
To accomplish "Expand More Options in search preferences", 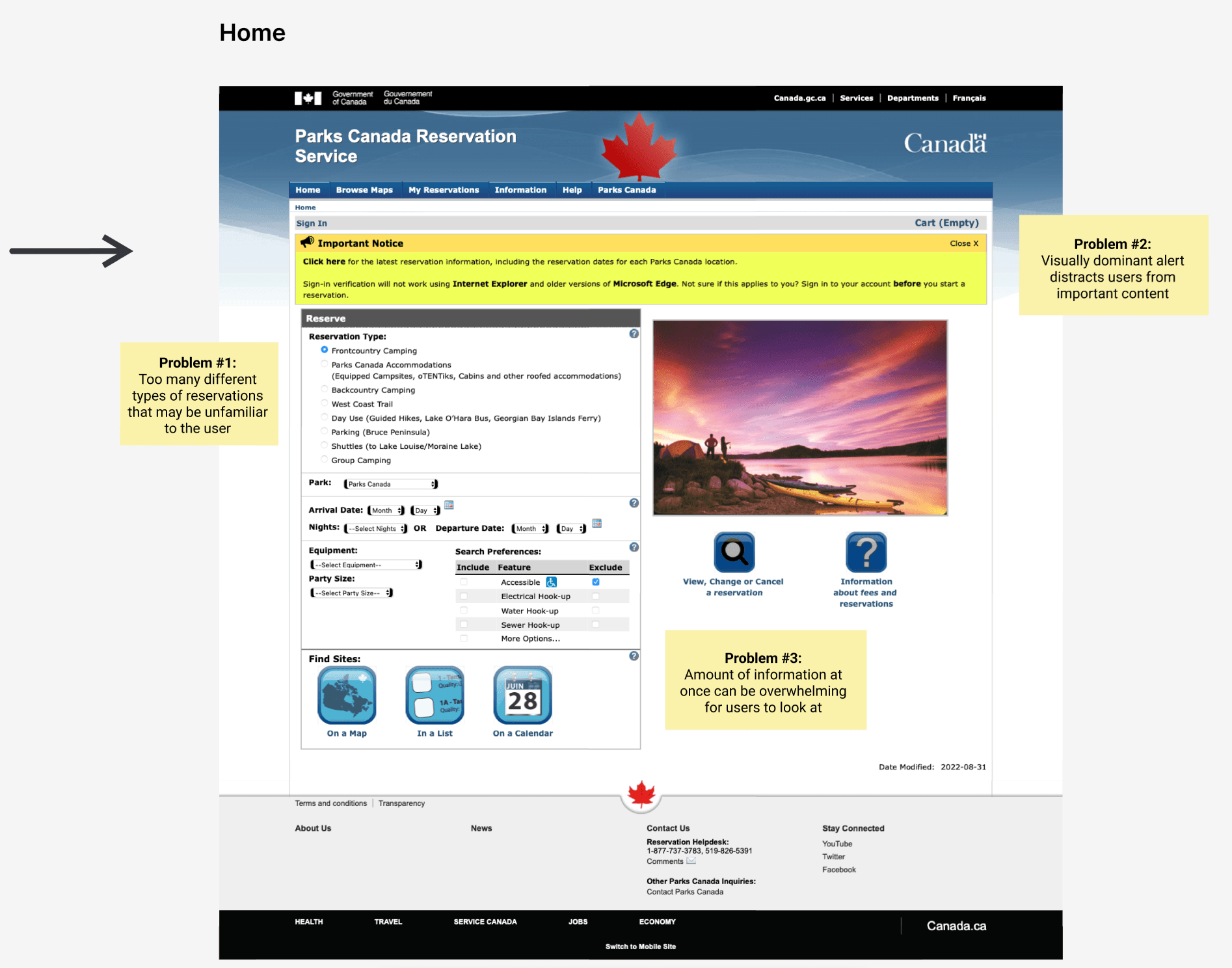I will coord(530,639).
